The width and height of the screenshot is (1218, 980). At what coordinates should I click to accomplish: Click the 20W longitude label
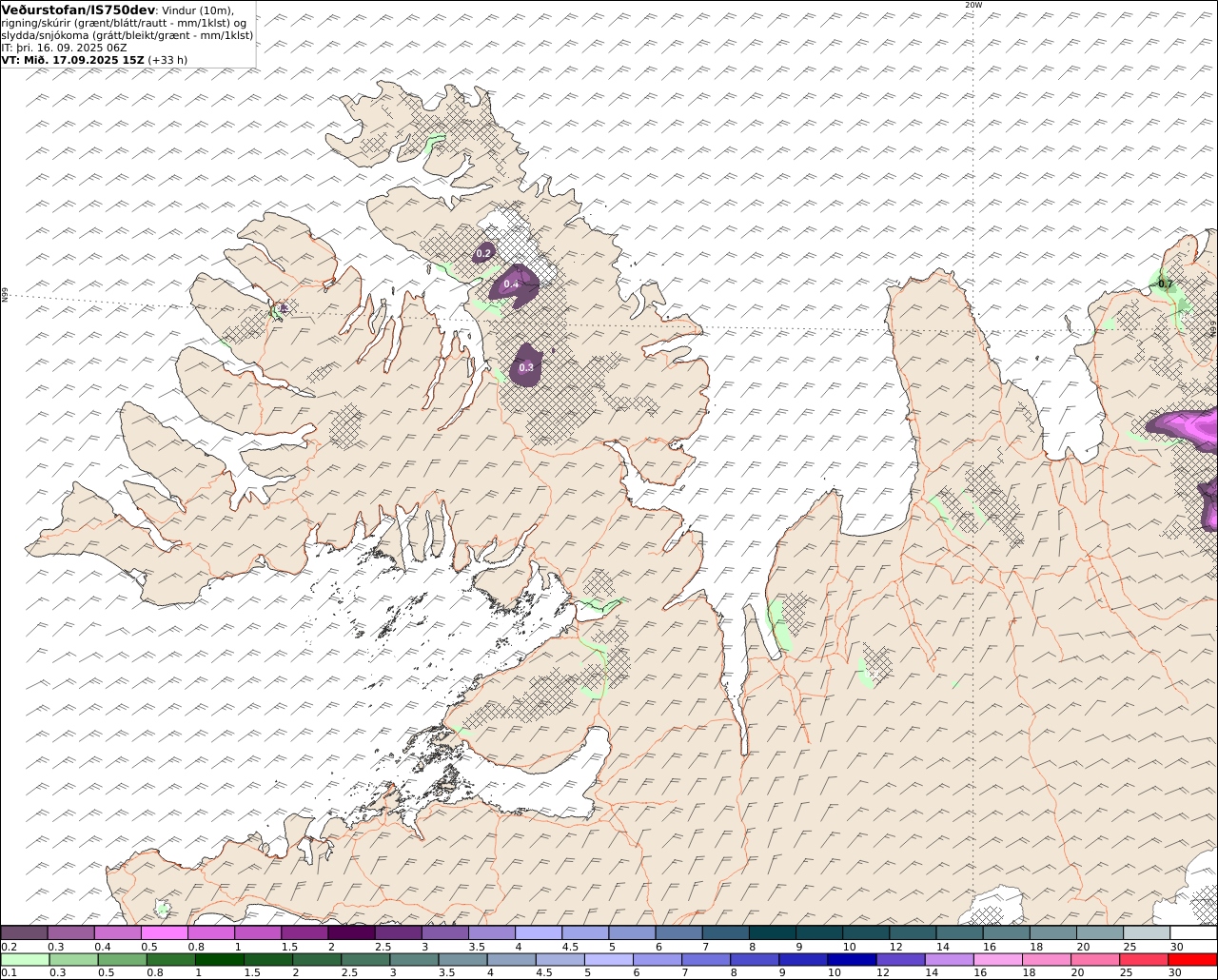(972, 5)
